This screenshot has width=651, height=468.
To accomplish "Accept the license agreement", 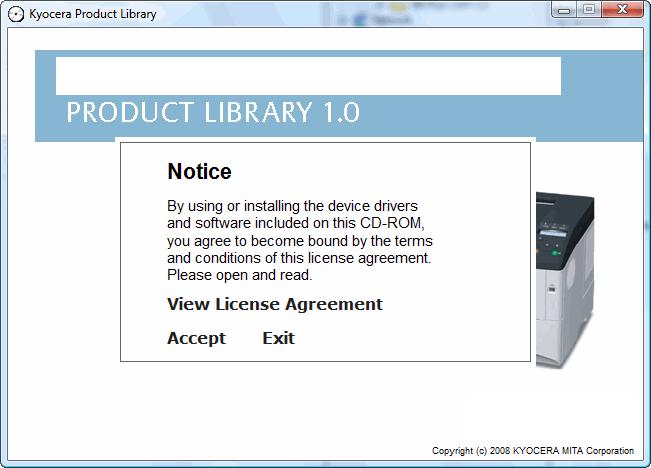I will [x=196, y=338].
